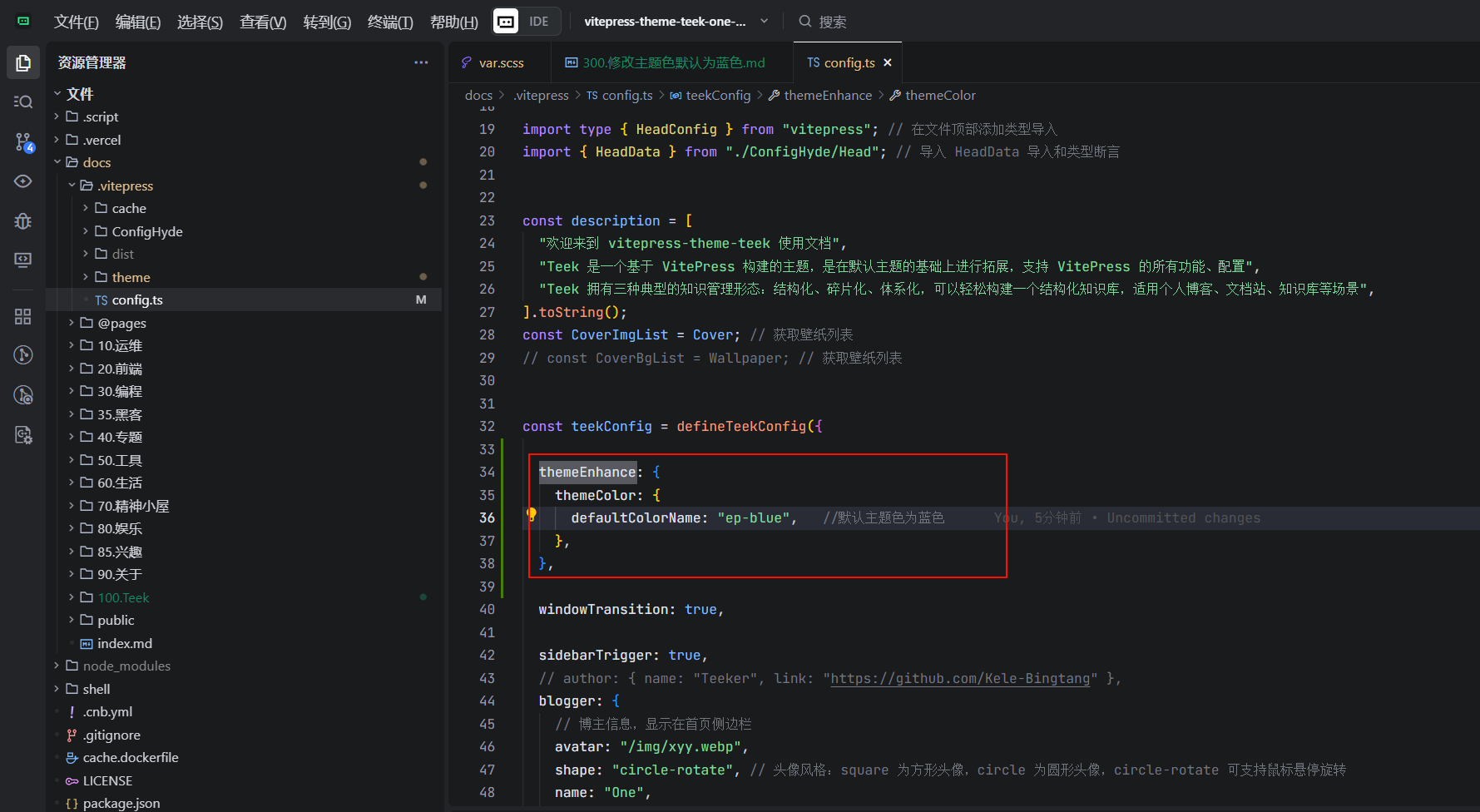Open github.com/Kele-Bingtang link
The image size is (1480, 812).
coord(960,678)
